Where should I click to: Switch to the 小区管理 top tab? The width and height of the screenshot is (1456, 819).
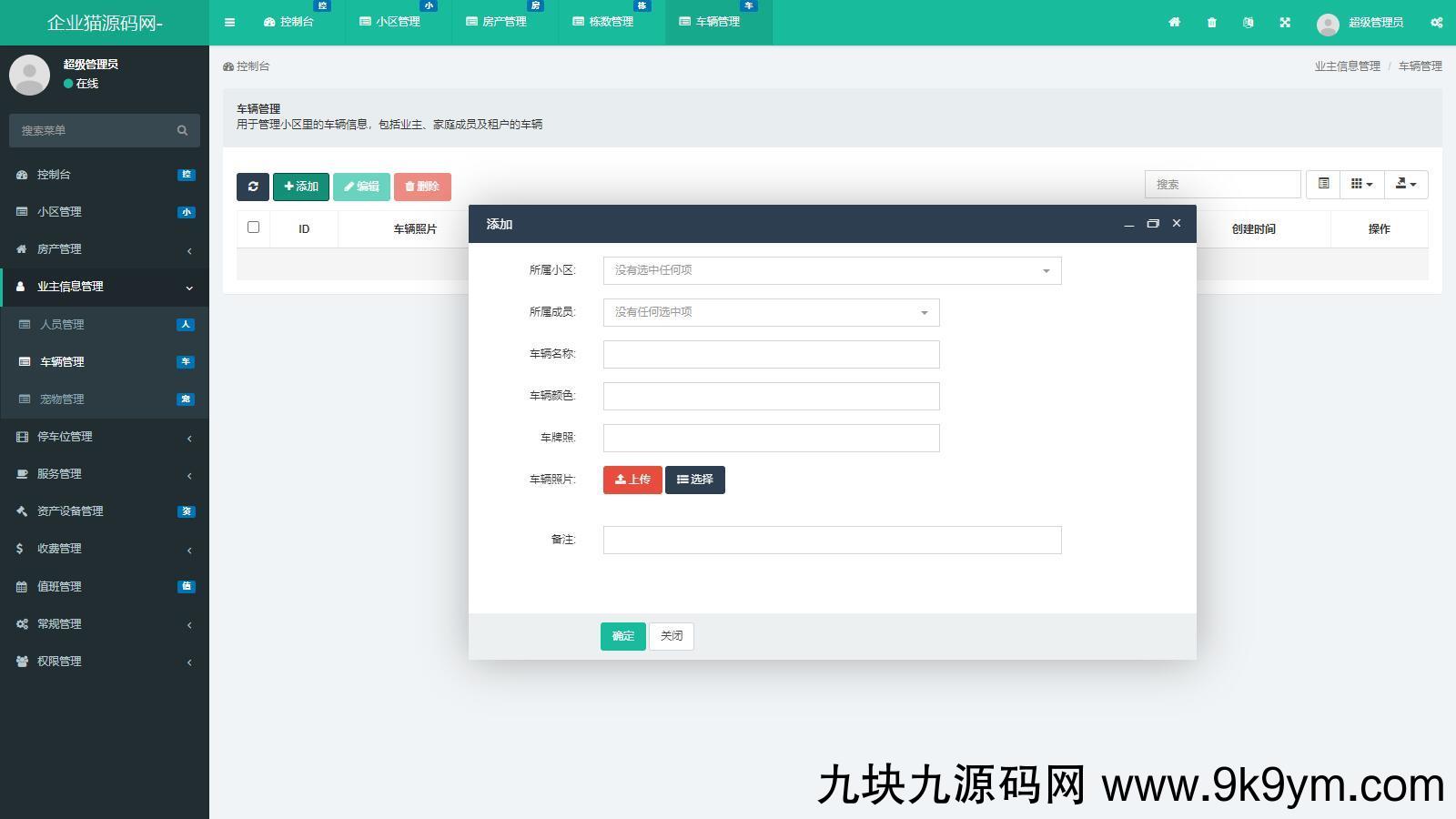tap(398, 22)
